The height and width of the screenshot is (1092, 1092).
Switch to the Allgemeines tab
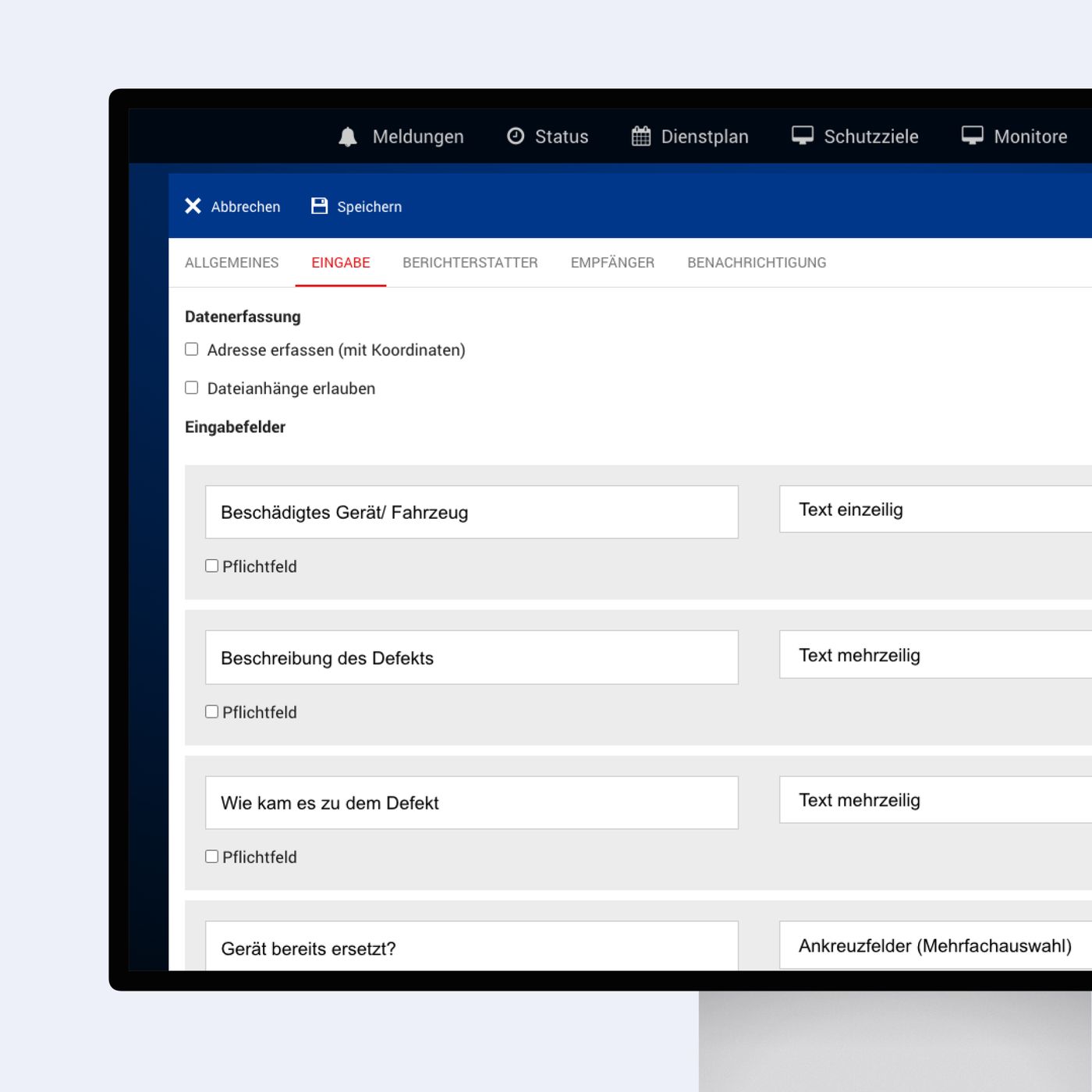(x=232, y=263)
